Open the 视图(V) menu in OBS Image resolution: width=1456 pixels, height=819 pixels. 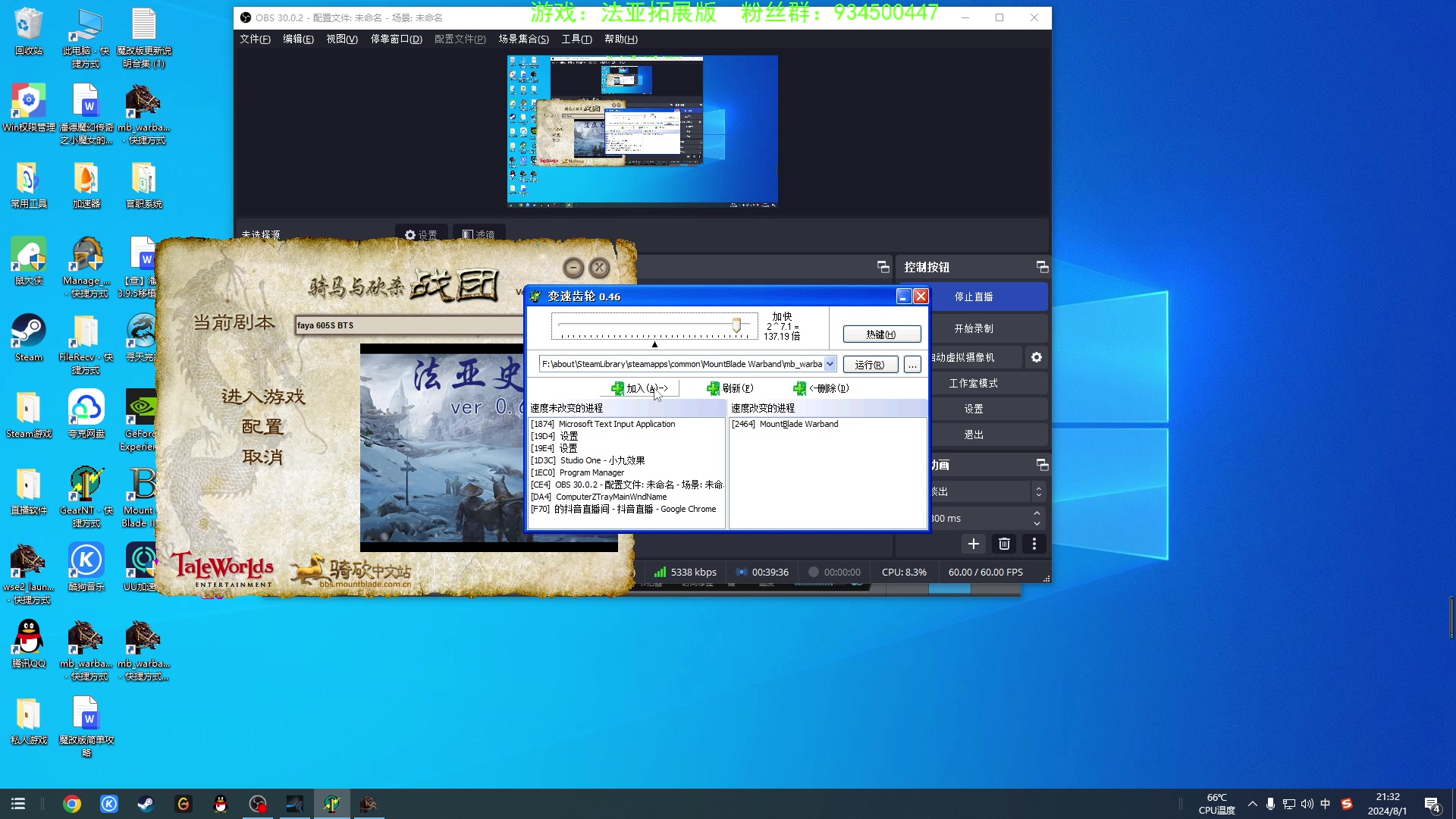(x=342, y=39)
